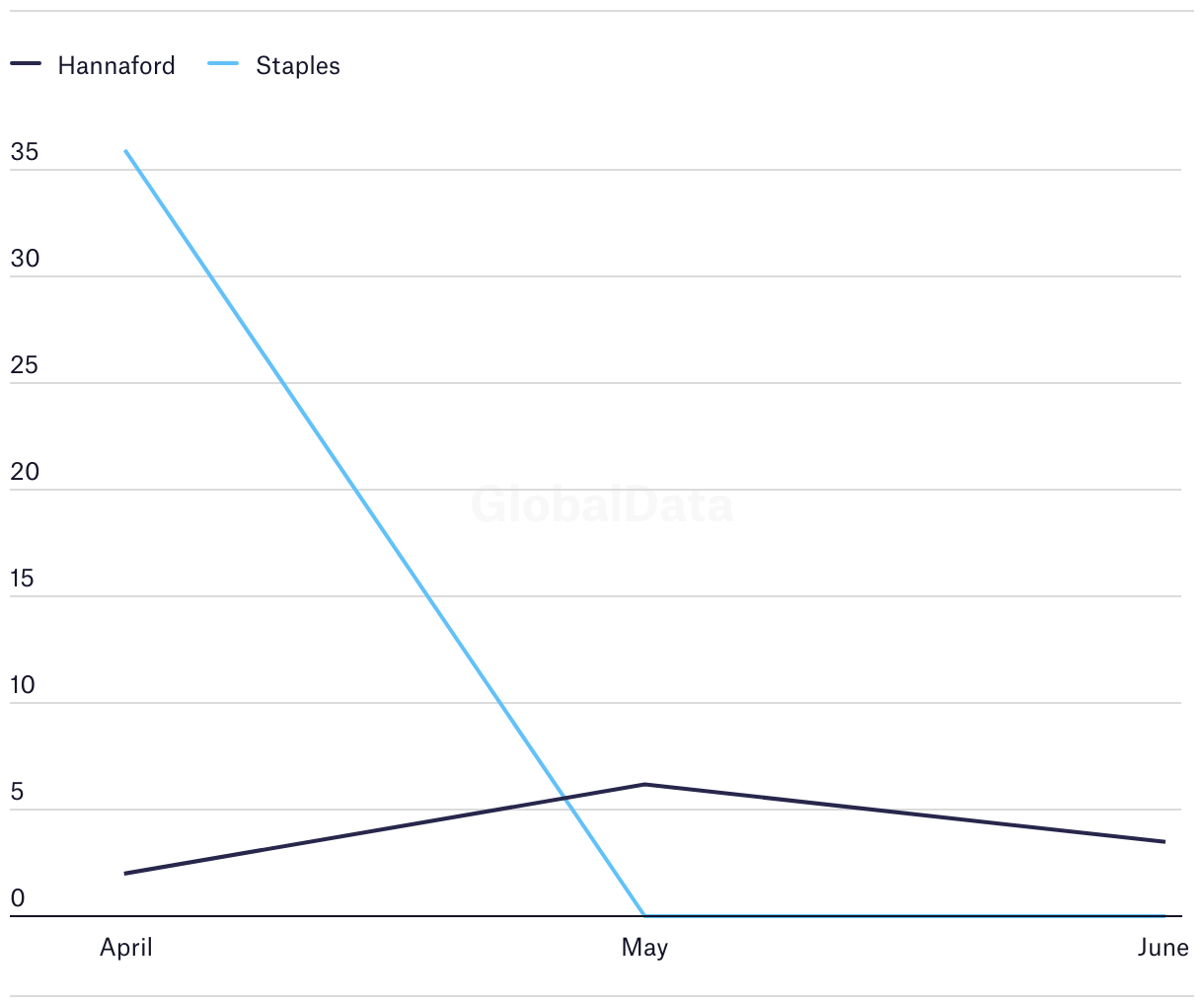
Task: Select the April x-axis label
Action: tap(126, 948)
